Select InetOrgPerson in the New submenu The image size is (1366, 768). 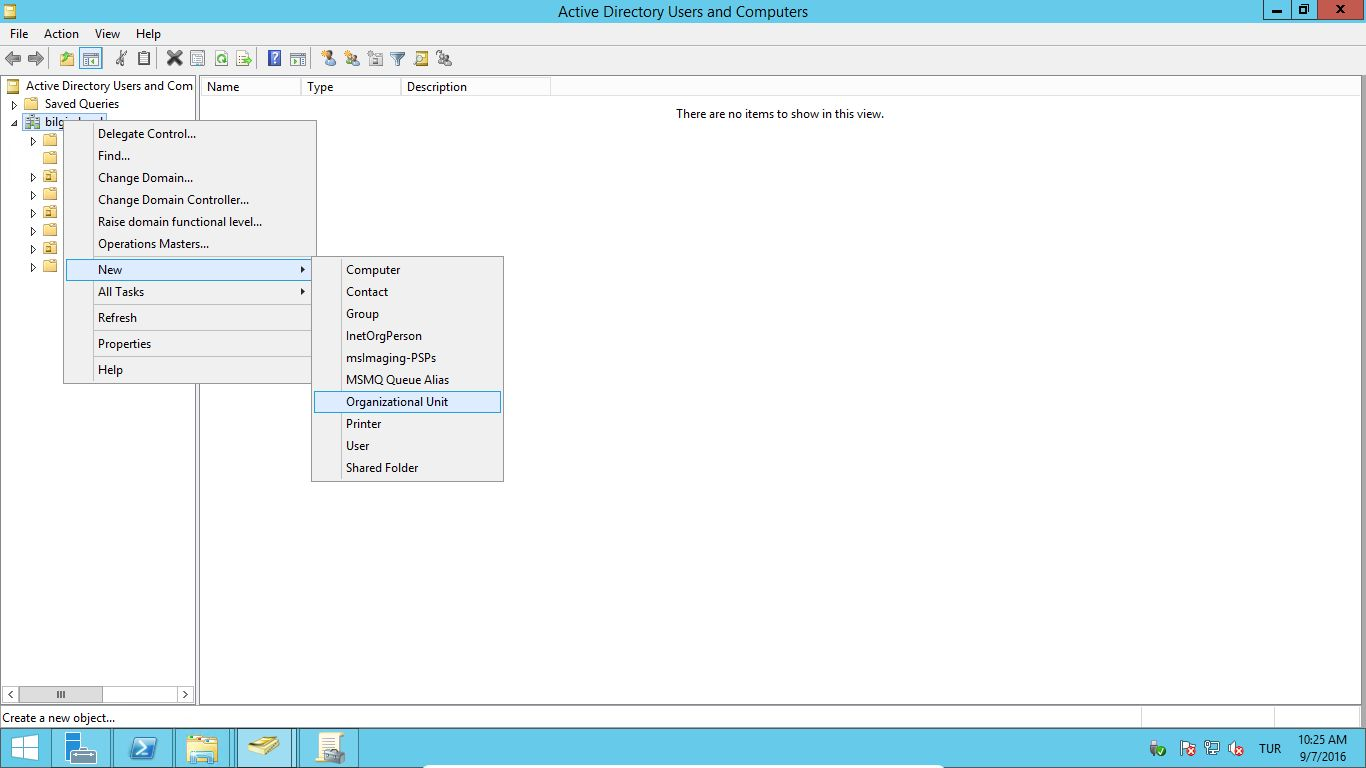click(x=407, y=336)
